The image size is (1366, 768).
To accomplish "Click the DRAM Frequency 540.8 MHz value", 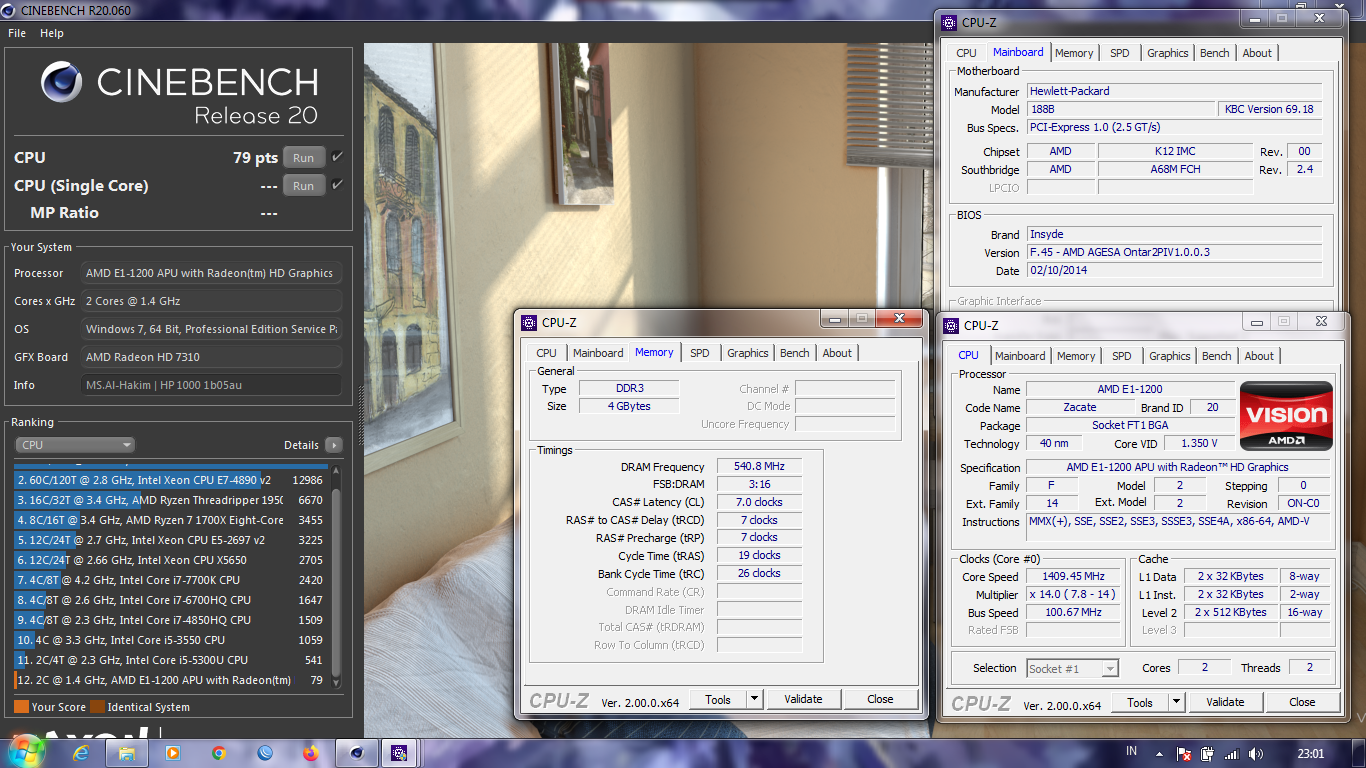I will click(759, 466).
